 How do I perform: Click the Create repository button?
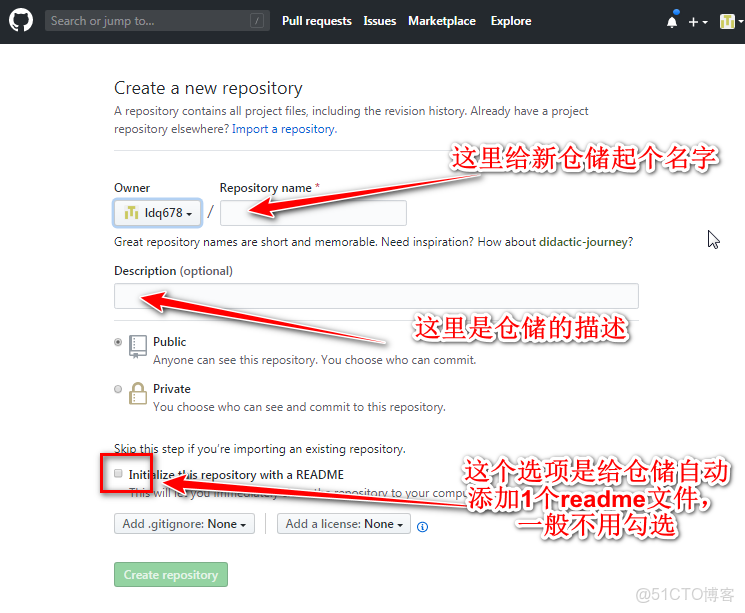pos(171,575)
